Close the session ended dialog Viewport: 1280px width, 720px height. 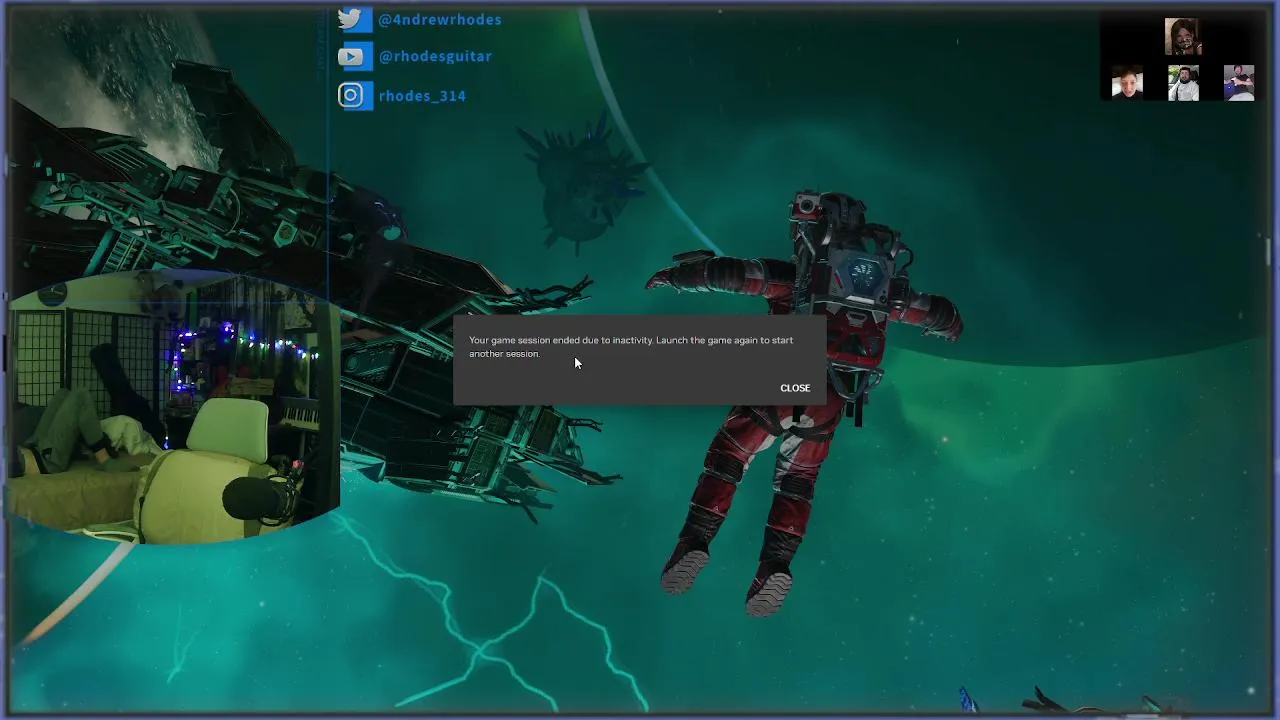click(x=795, y=388)
